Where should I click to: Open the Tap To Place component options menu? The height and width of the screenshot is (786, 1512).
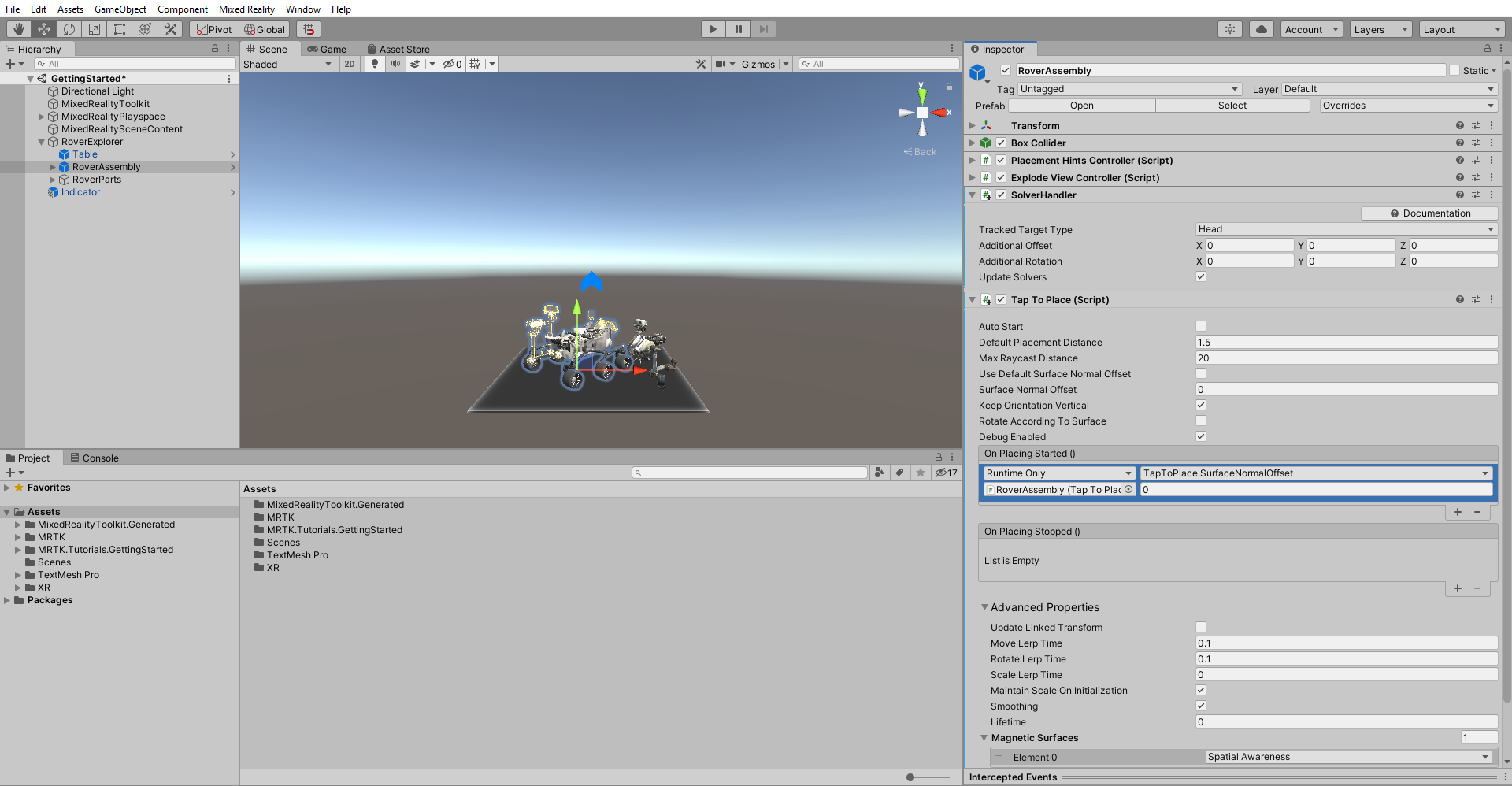point(1492,299)
